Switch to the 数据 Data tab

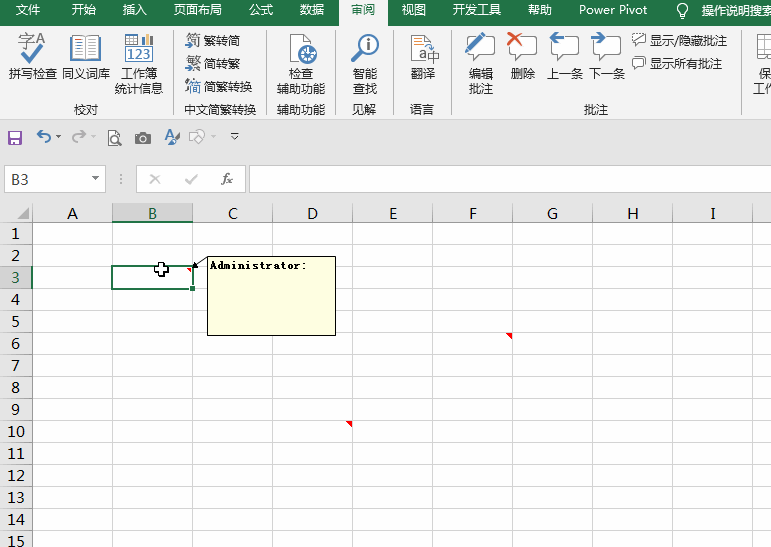pyautogui.click(x=312, y=10)
